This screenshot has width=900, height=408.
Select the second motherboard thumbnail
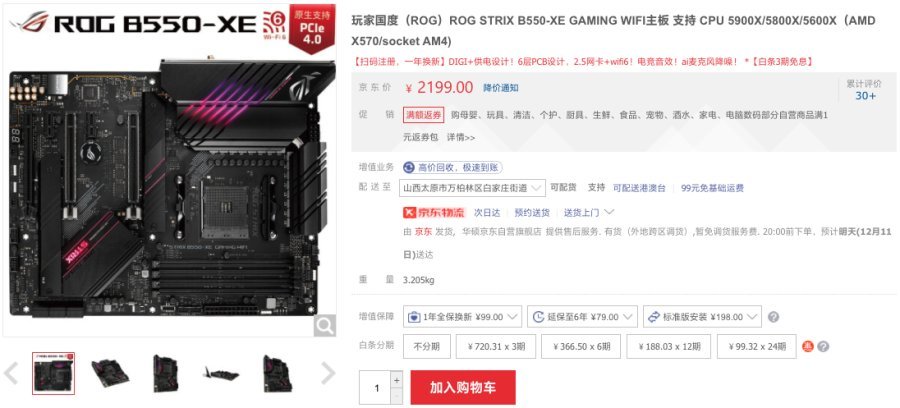point(110,373)
